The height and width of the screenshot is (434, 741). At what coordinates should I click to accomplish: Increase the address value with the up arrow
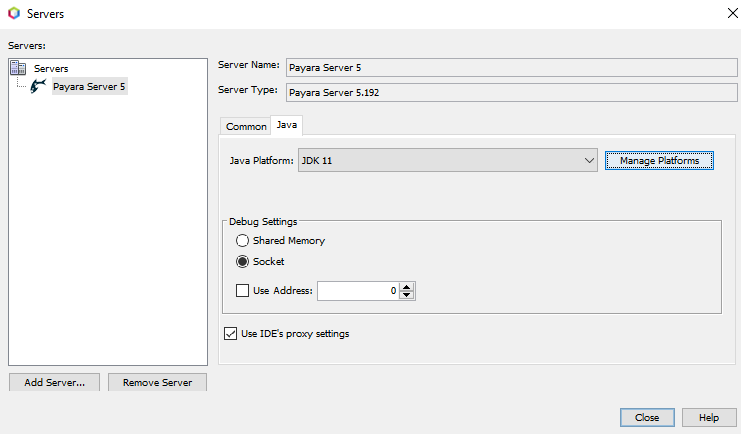(406, 286)
